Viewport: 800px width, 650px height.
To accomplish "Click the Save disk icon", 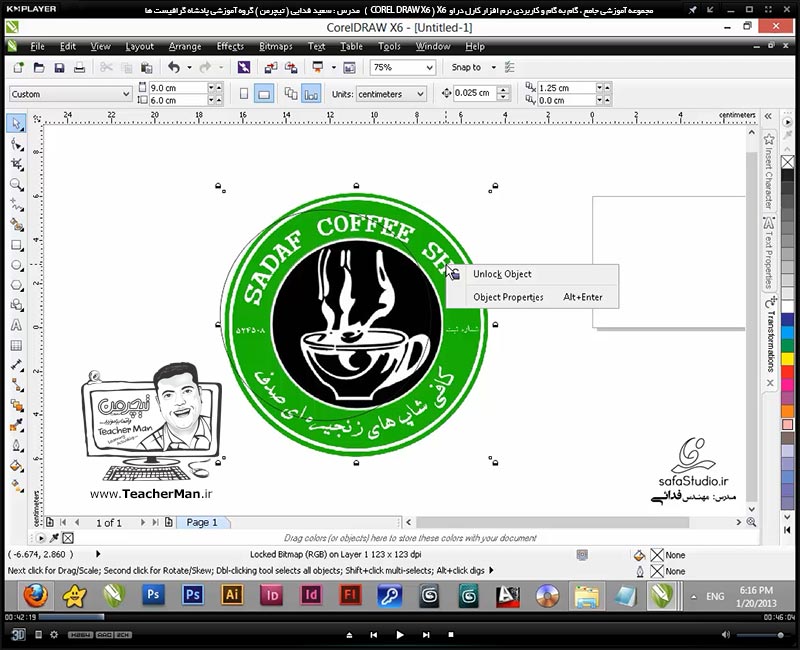I will click(x=59, y=67).
